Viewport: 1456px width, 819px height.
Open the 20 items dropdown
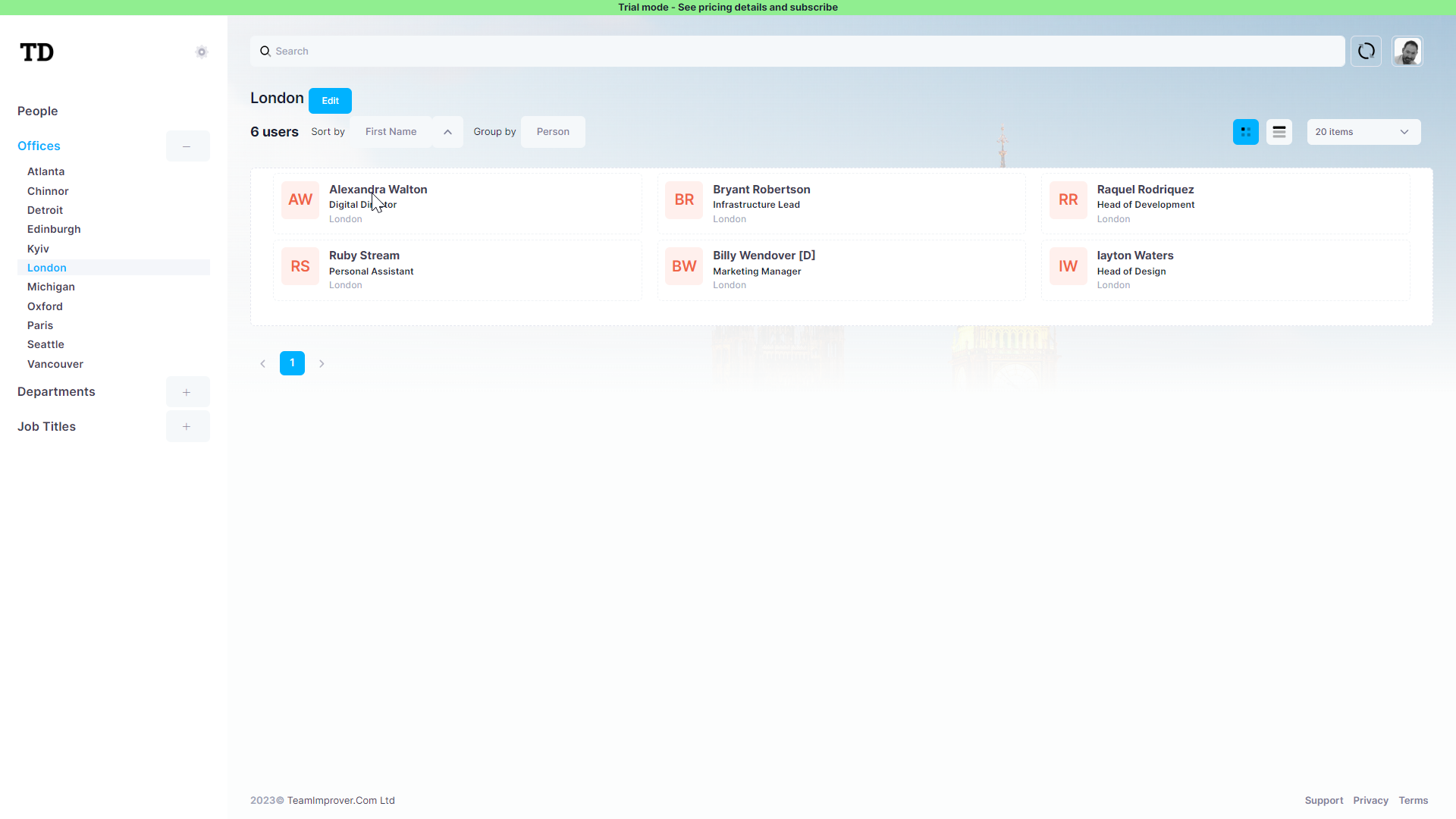pyautogui.click(x=1363, y=131)
